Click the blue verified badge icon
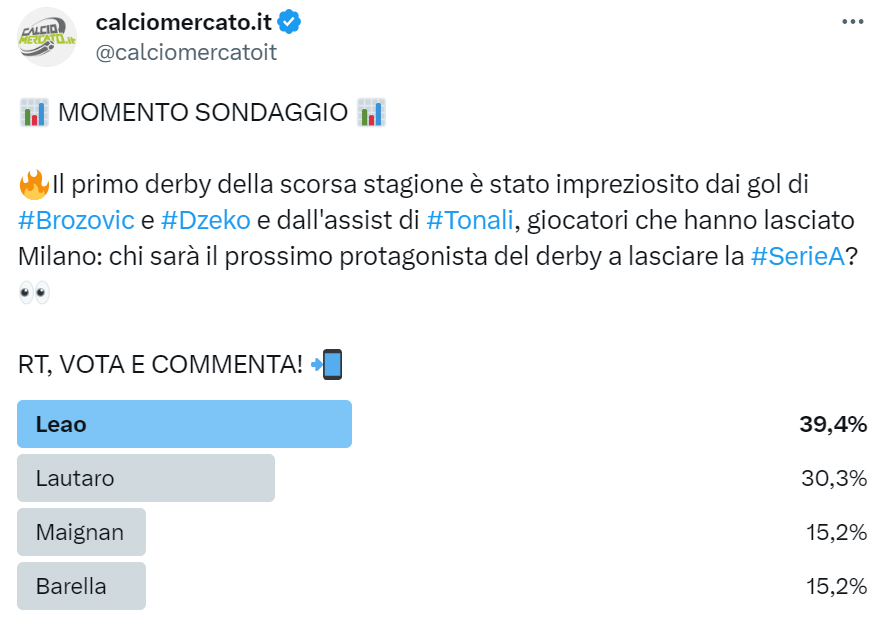 tap(290, 23)
